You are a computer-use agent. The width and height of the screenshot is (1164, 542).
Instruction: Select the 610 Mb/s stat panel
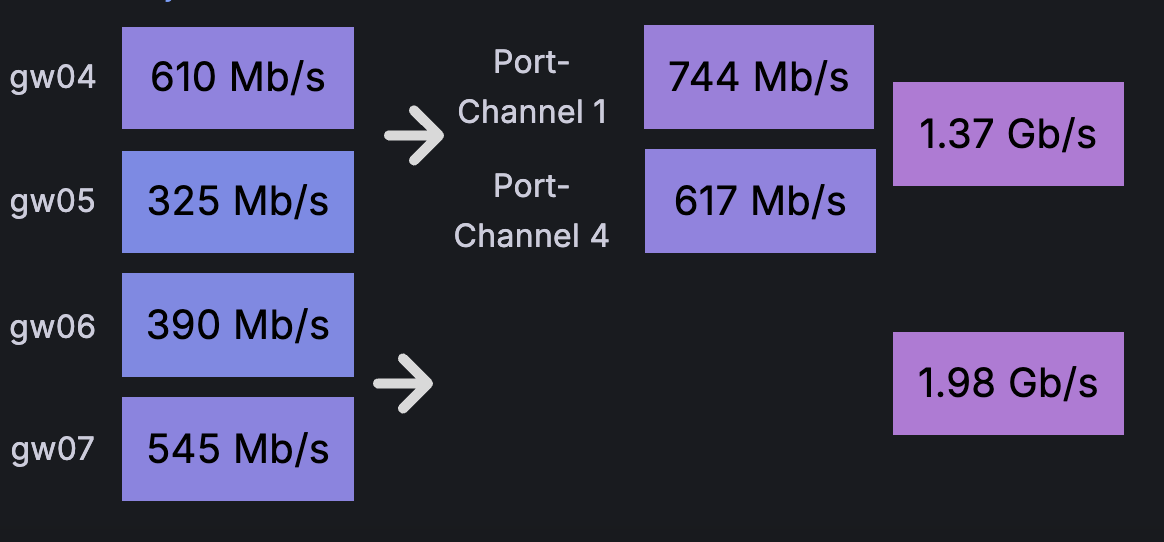tap(238, 78)
